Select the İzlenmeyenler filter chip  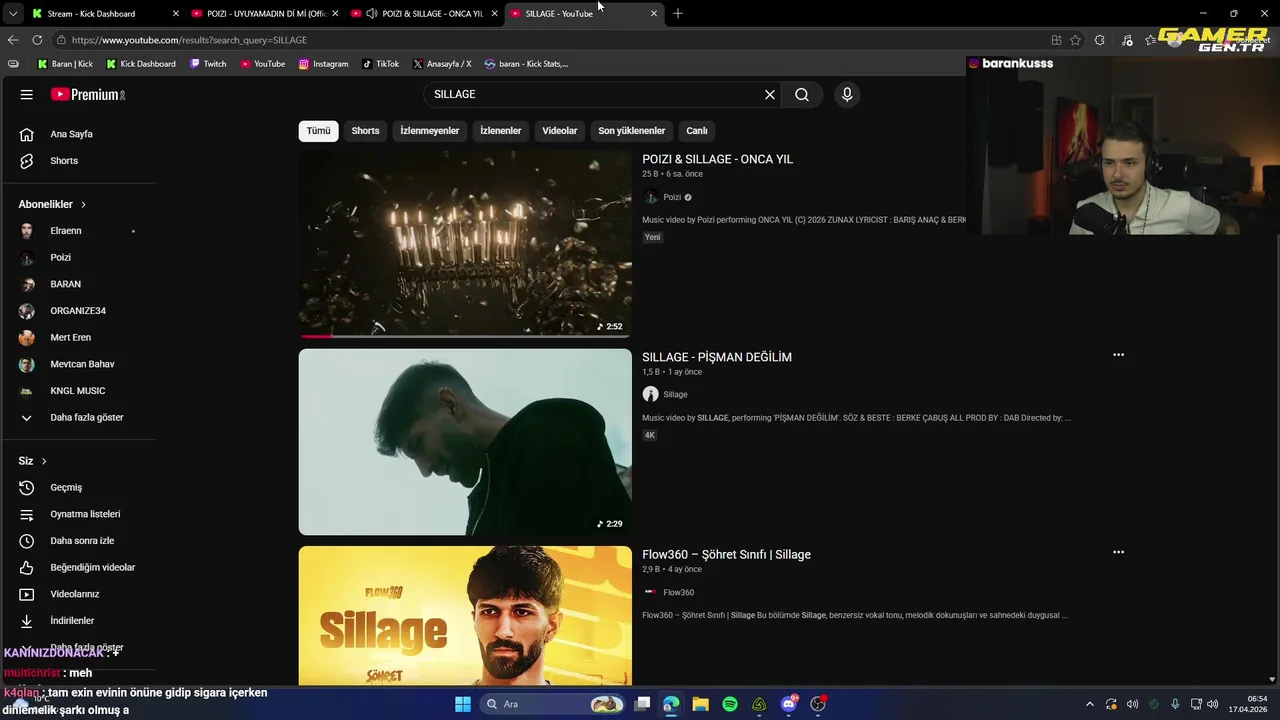[x=430, y=131]
